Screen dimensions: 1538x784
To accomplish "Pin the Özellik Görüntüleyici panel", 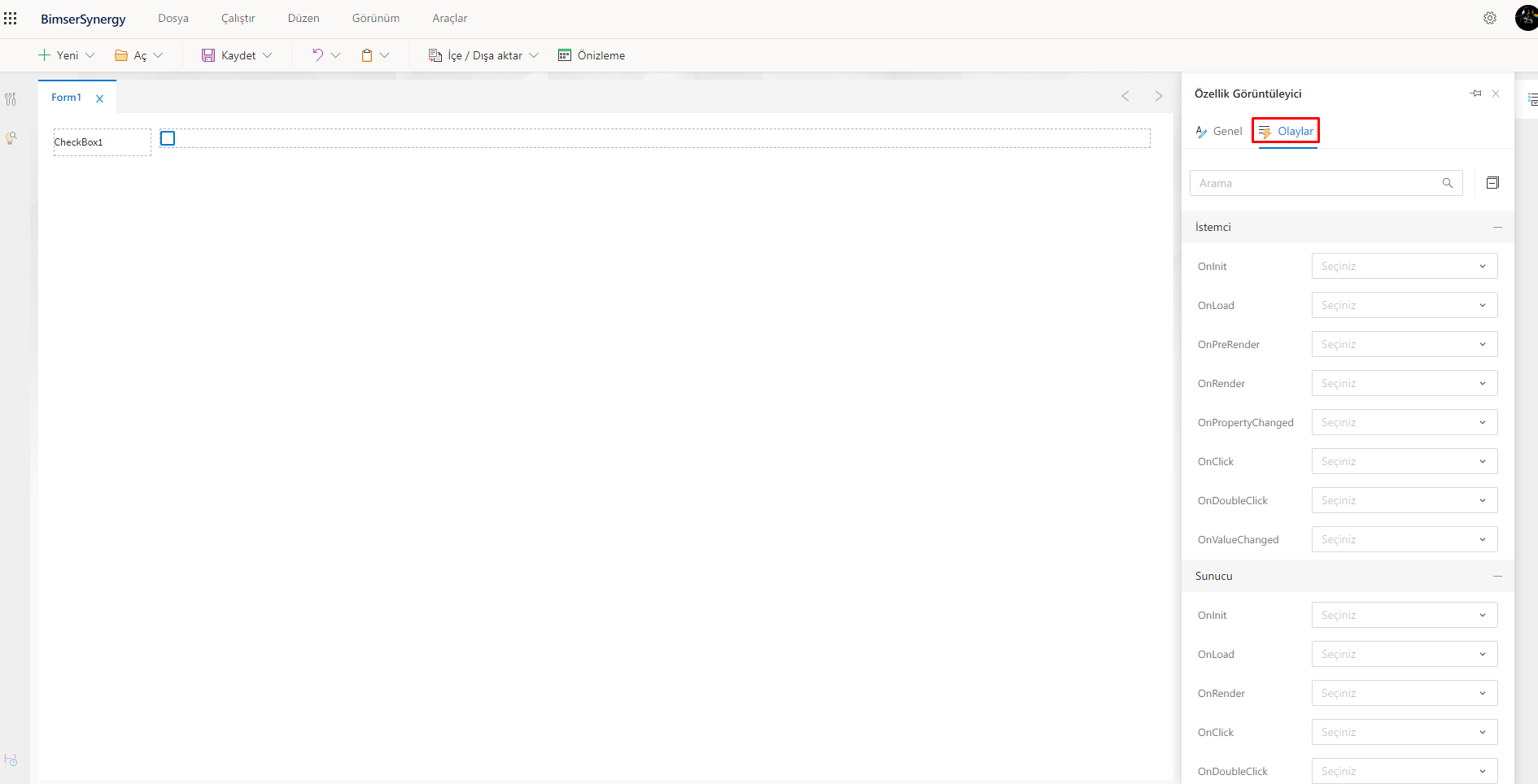I will [x=1476, y=94].
